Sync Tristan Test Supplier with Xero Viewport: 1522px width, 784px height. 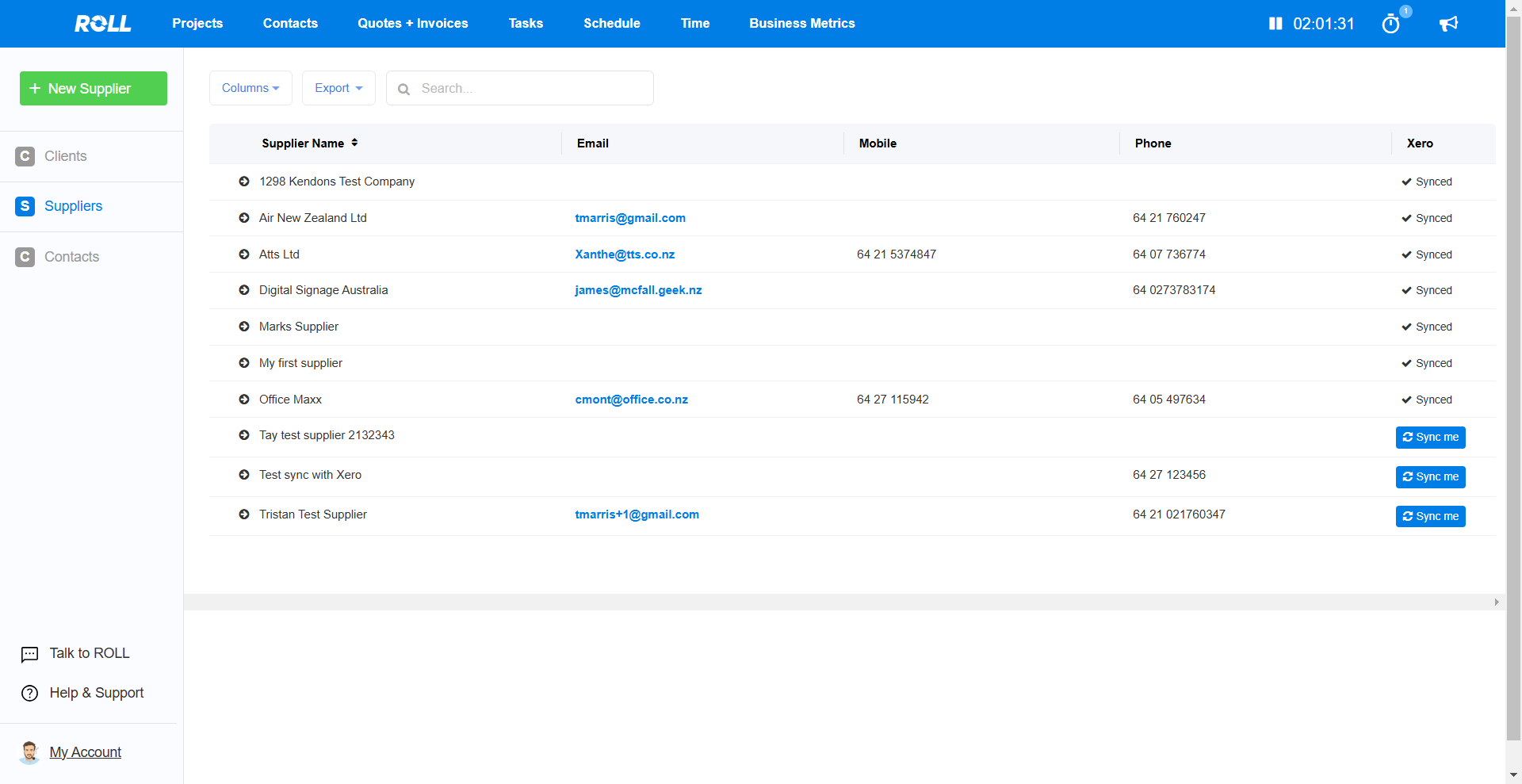tap(1430, 517)
